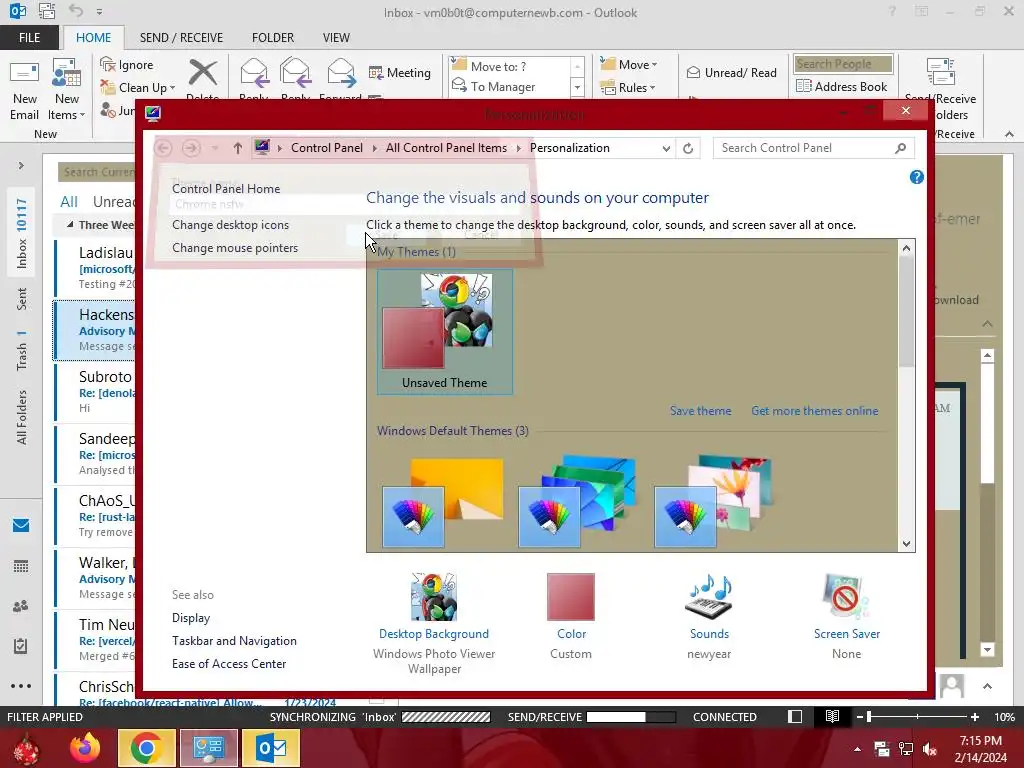This screenshot has width=1024, height=768.
Task: Open the Screen Saver settings icon
Action: click(x=846, y=597)
